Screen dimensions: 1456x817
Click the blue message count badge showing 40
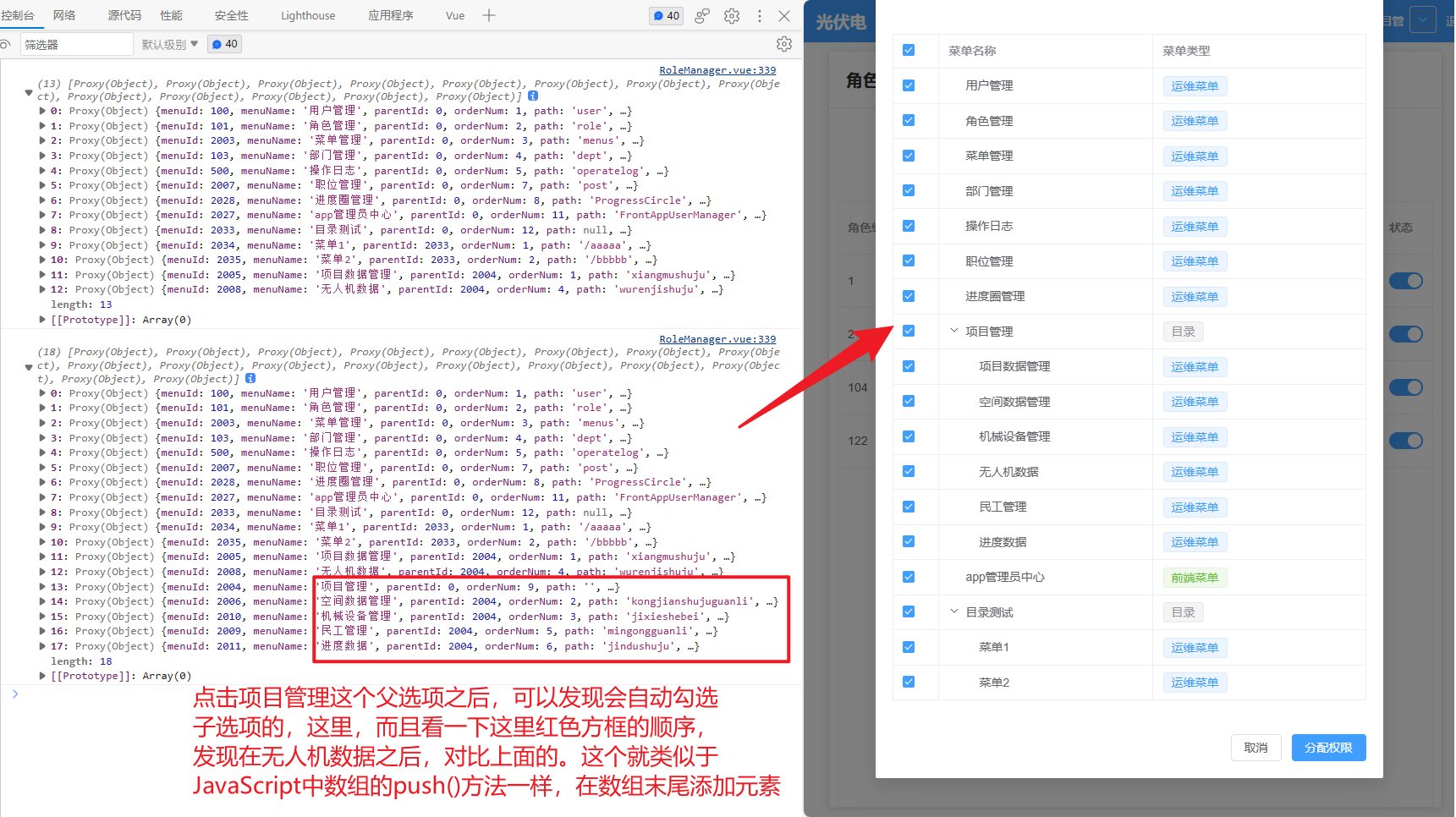point(666,15)
